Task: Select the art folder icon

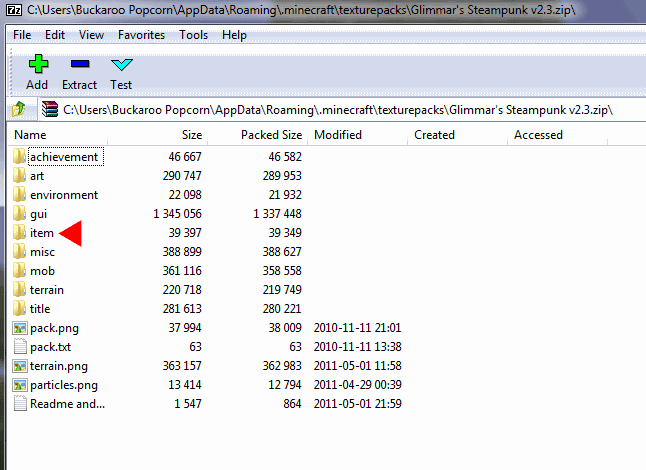Action: [x=19, y=175]
